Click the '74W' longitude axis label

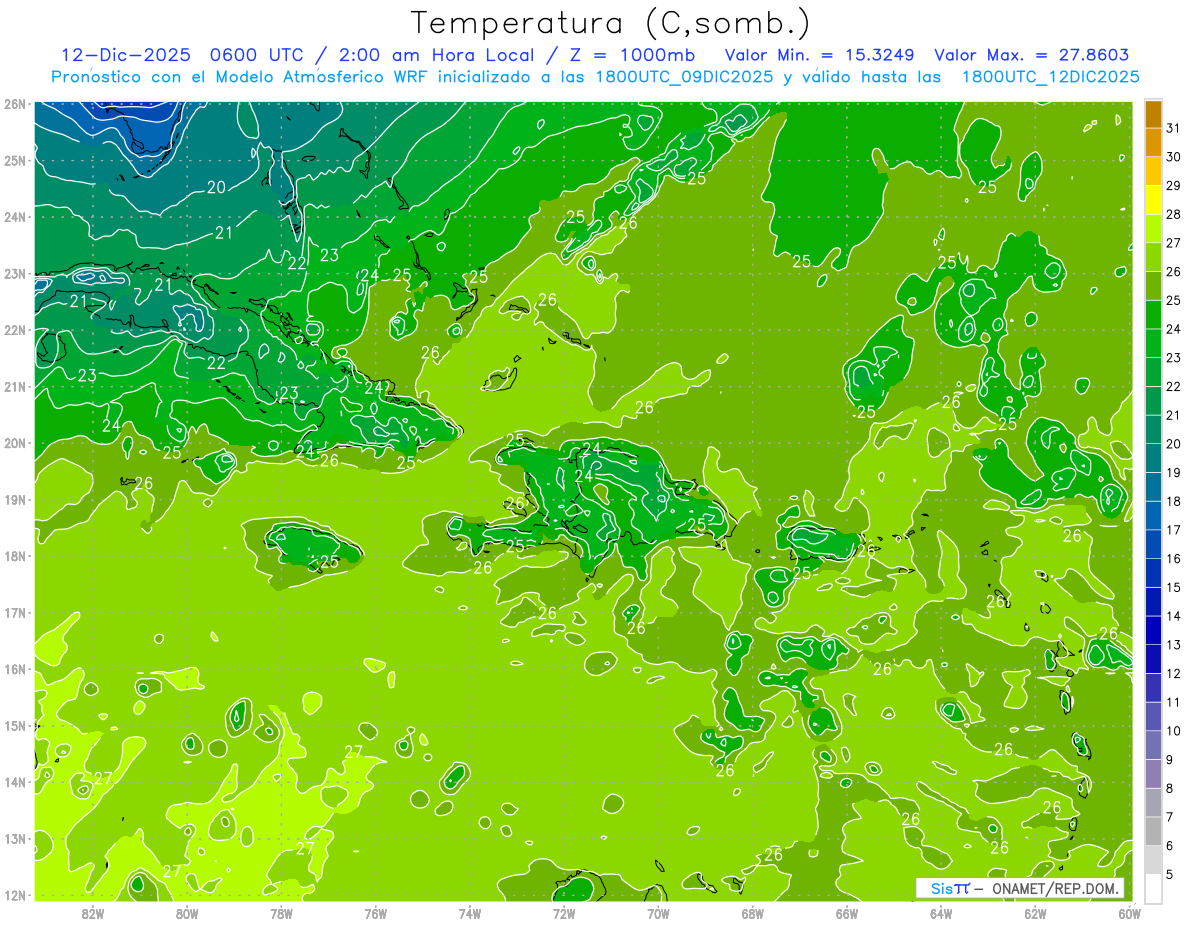(x=470, y=913)
